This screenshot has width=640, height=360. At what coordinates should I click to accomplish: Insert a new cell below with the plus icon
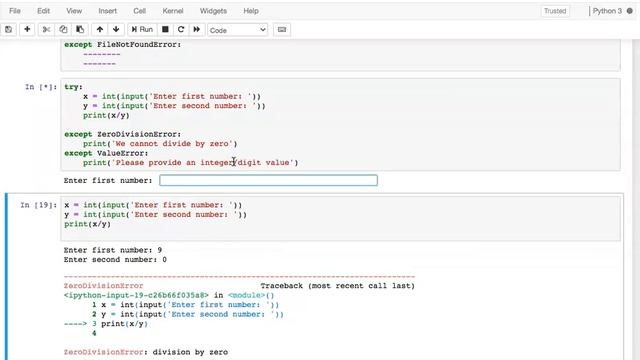tap(27, 29)
